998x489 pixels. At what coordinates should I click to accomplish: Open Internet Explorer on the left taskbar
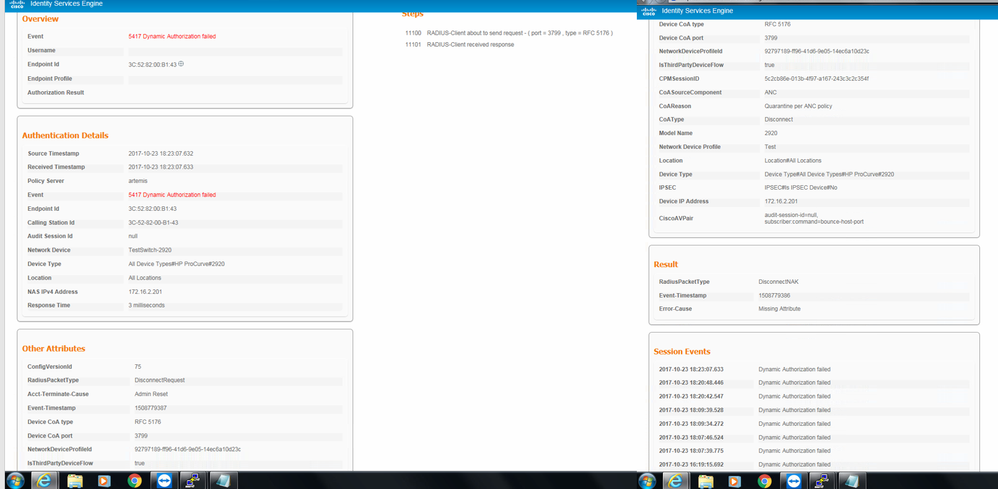[x=45, y=481]
